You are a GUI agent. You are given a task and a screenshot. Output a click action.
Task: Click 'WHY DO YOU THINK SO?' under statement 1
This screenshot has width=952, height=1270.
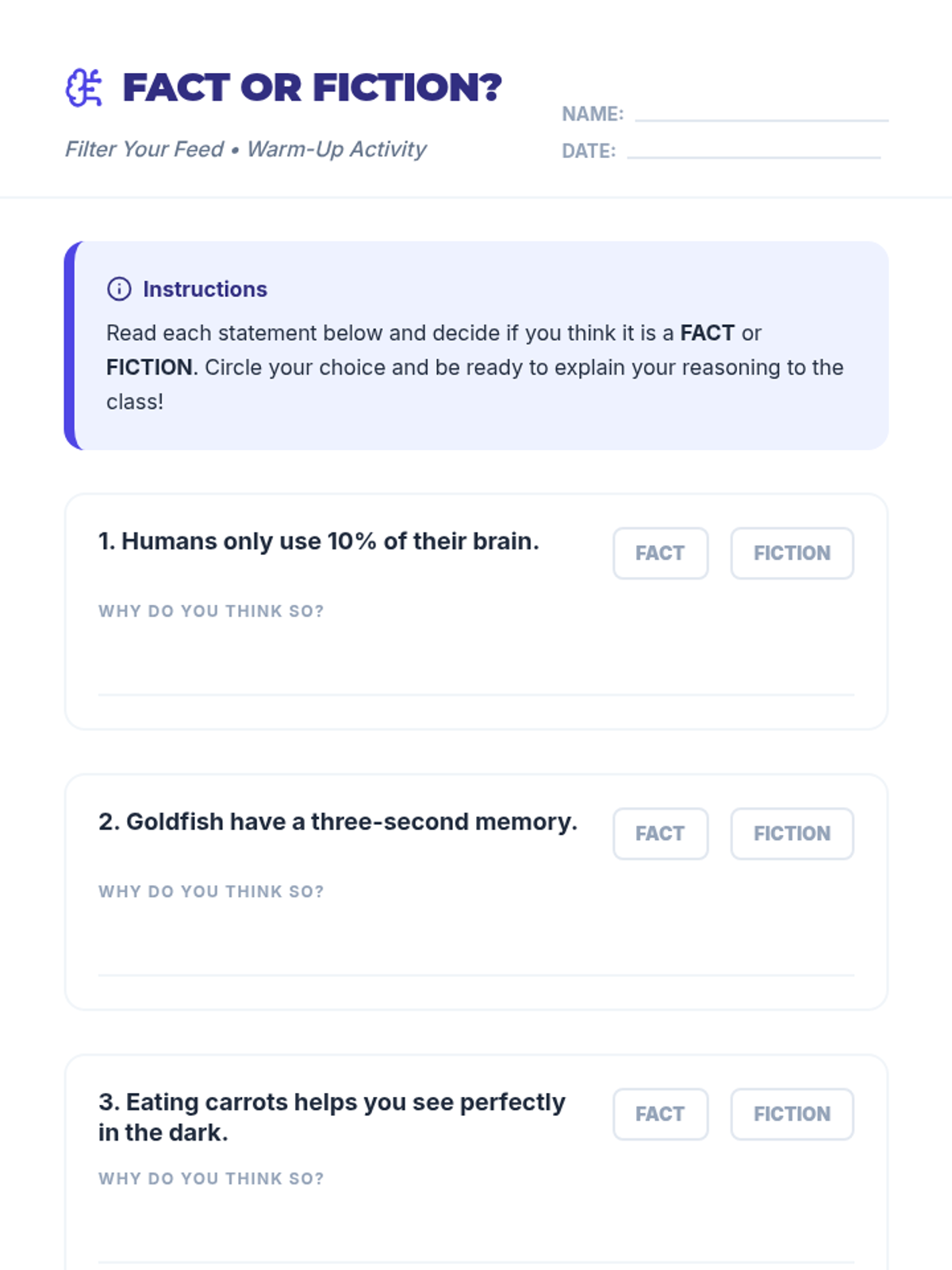(x=211, y=611)
